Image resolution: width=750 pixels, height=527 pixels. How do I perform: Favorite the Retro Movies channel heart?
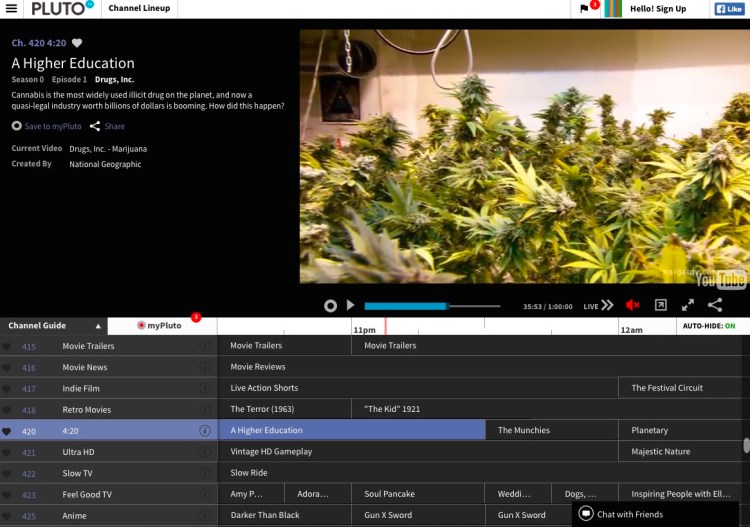[6, 410]
